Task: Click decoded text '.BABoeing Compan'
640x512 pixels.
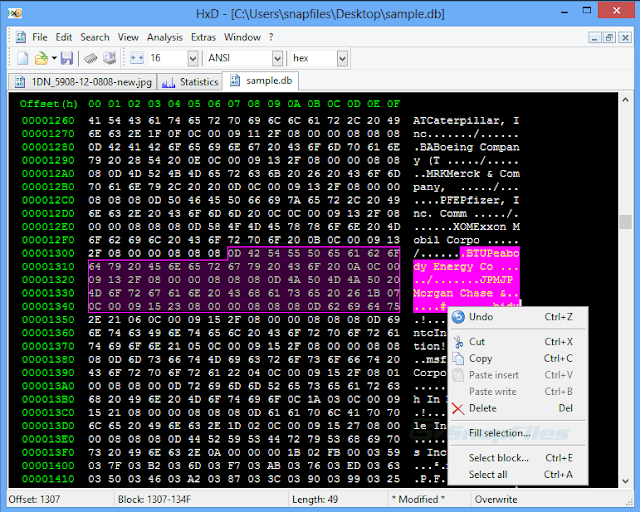Action: [x=466, y=147]
